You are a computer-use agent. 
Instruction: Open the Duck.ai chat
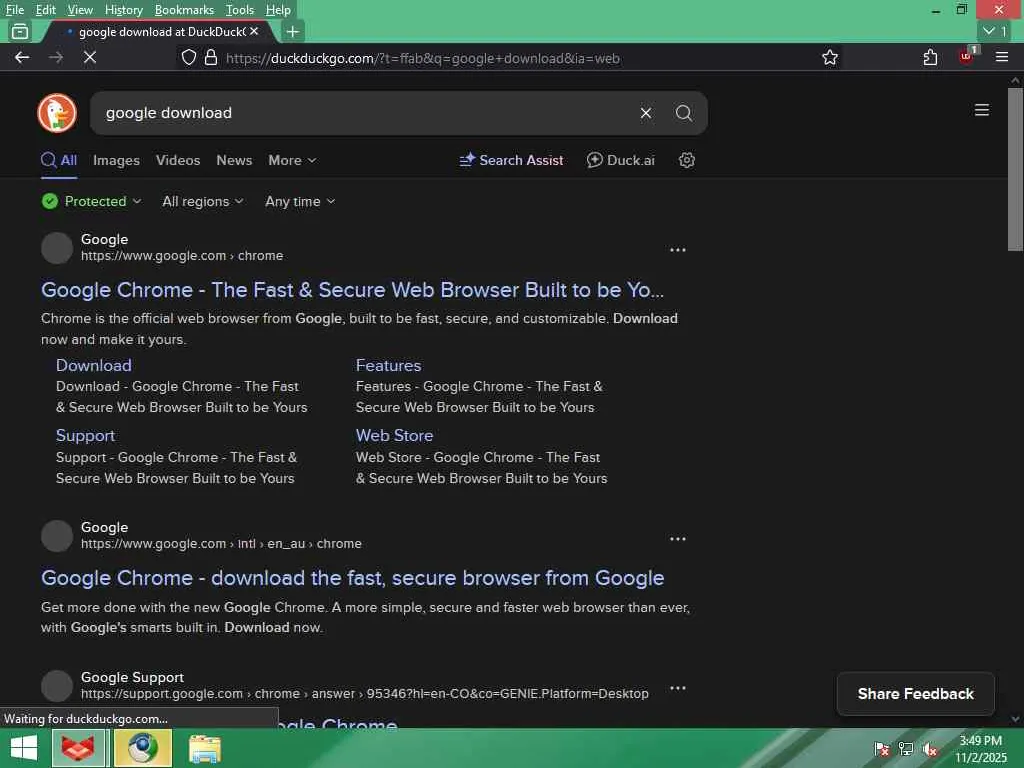pyautogui.click(x=620, y=160)
